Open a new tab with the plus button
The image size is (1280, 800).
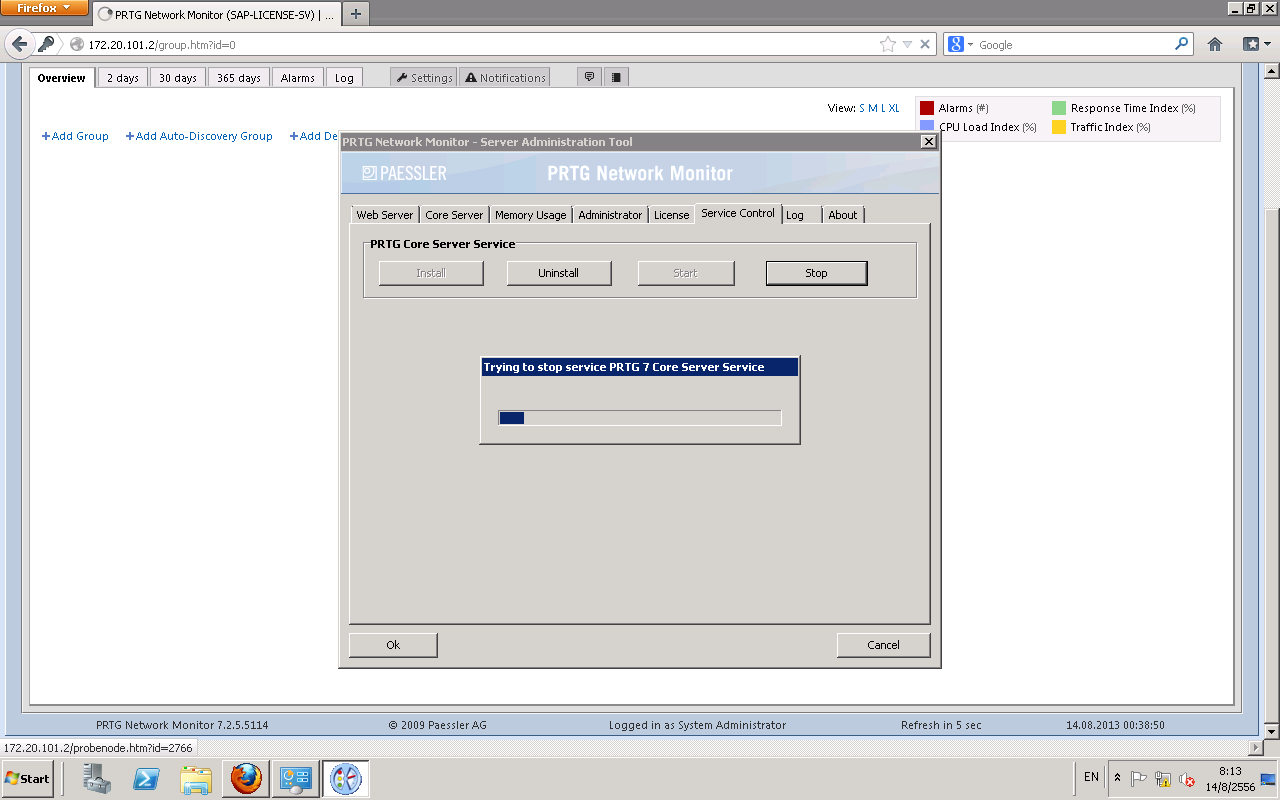click(x=356, y=14)
